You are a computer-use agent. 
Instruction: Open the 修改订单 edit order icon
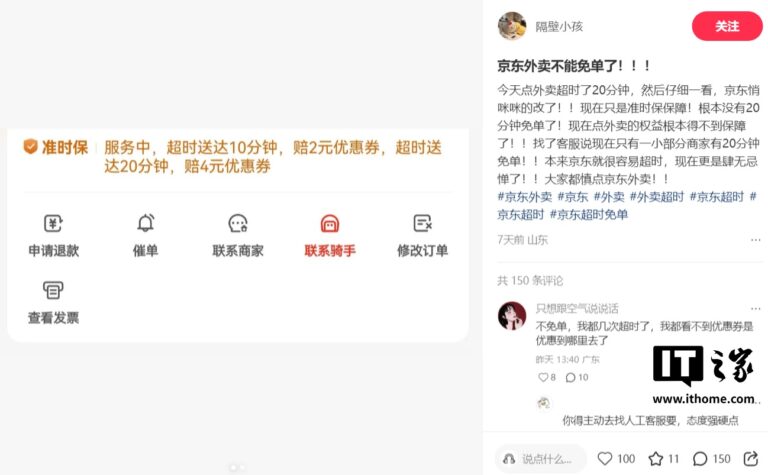422,223
